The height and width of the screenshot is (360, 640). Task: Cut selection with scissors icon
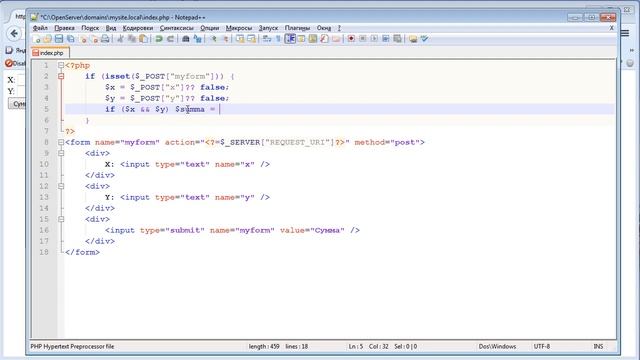click(120, 39)
